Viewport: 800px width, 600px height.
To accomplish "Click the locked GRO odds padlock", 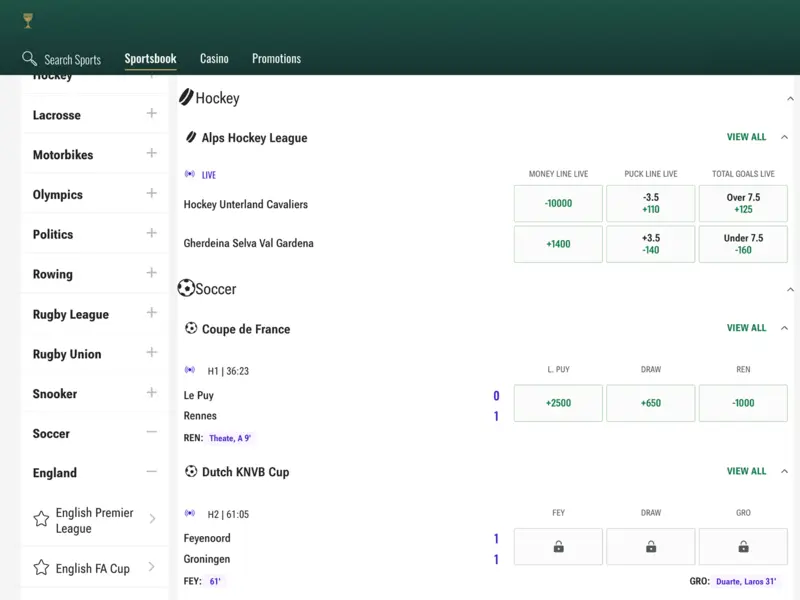I will (x=743, y=547).
